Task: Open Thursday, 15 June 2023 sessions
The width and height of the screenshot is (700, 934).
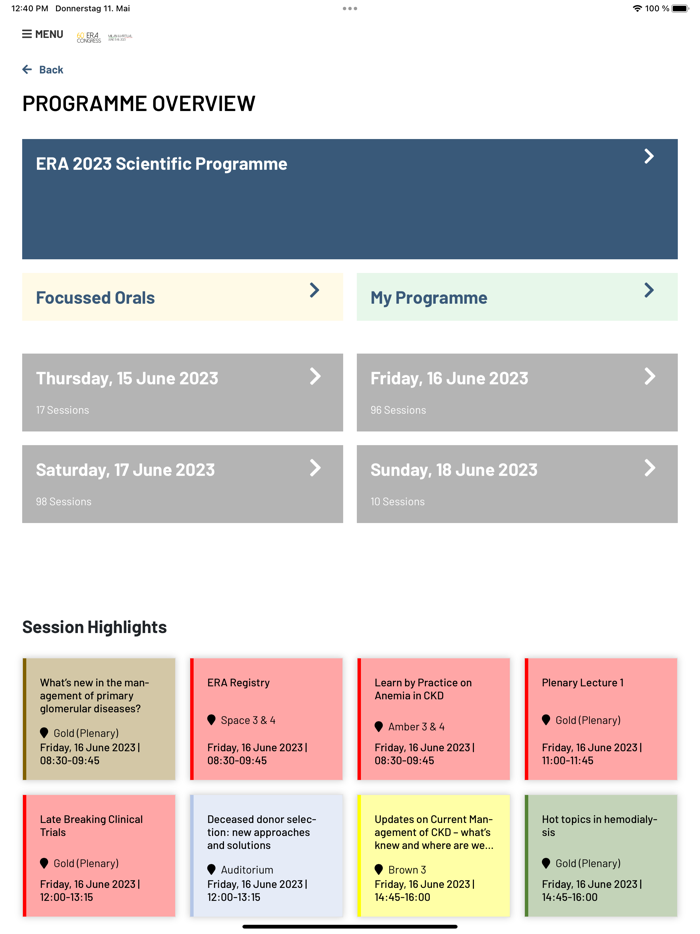Action: [182, 392]
